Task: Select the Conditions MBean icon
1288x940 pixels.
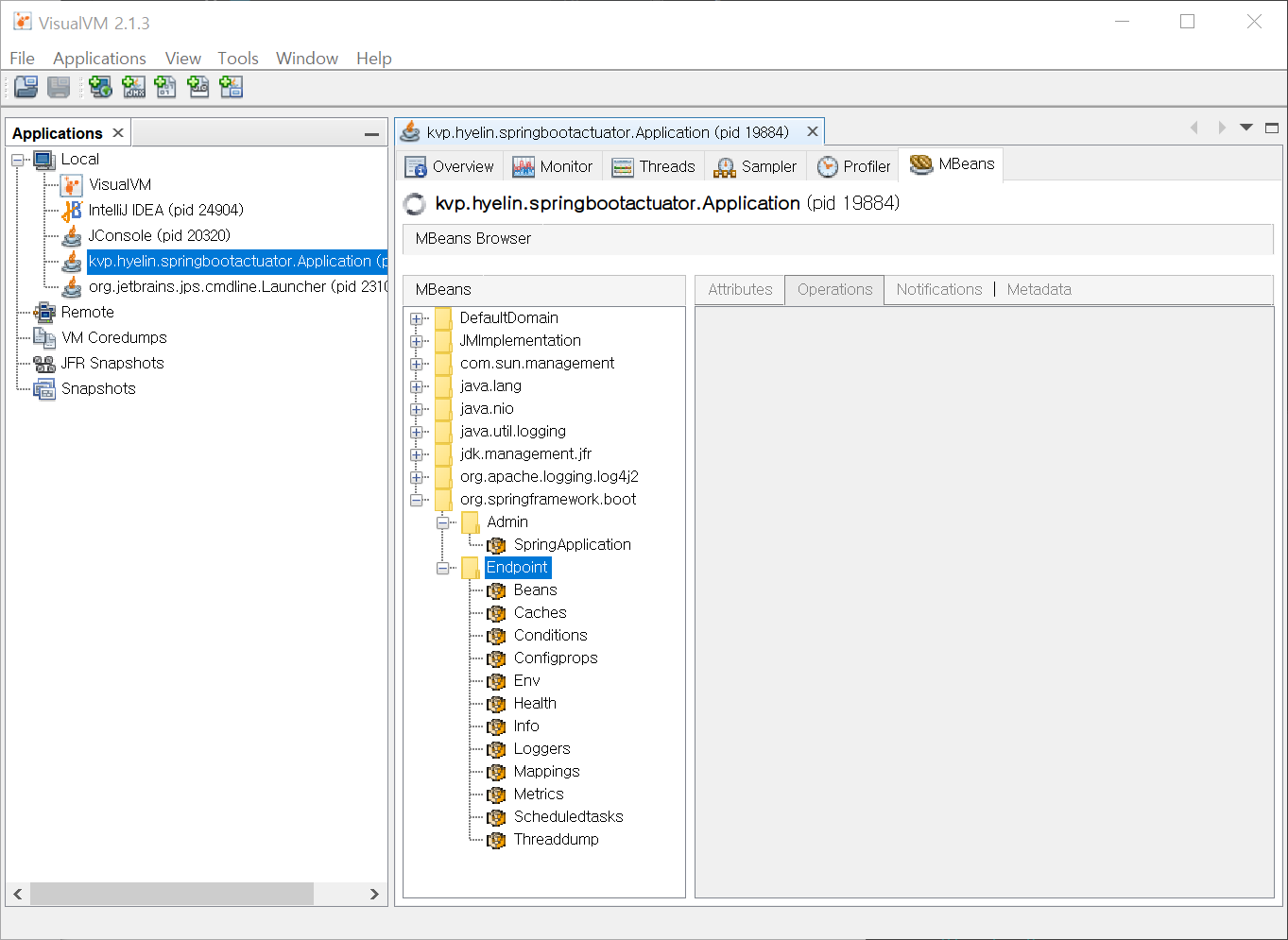Action: (496, 636)
